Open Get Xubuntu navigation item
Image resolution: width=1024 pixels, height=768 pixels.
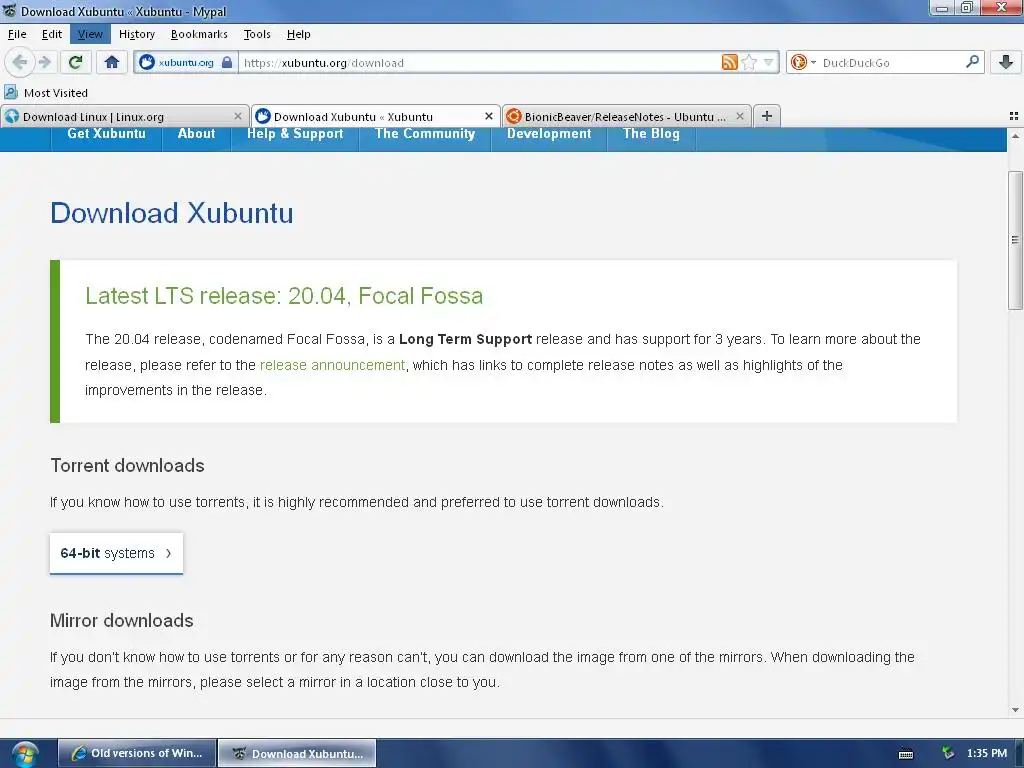click(106, 135)
